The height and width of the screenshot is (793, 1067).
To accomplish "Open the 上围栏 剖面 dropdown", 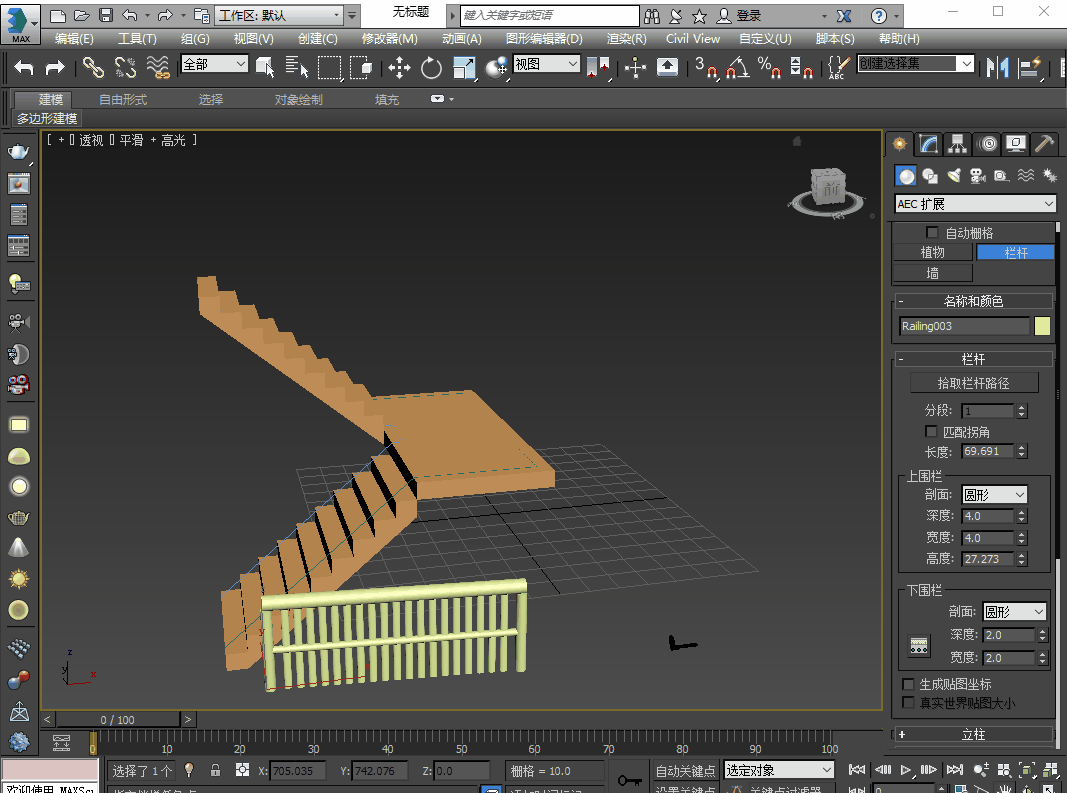I will tap(994, 495).
